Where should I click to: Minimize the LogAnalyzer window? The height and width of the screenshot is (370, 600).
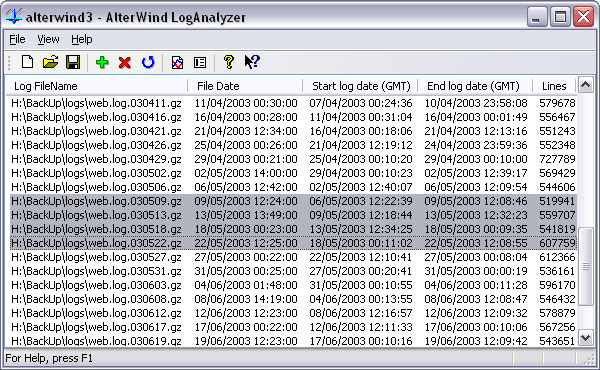tap(537, 16)
